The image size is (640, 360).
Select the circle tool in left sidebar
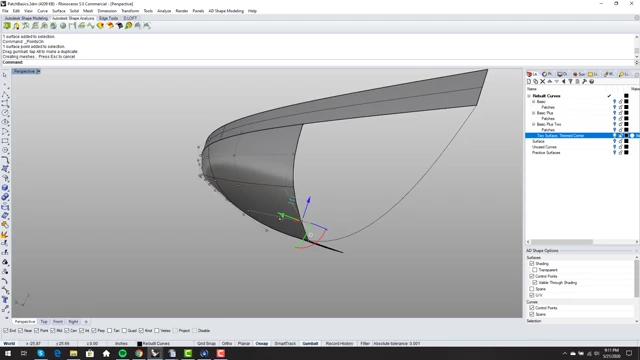5,113
